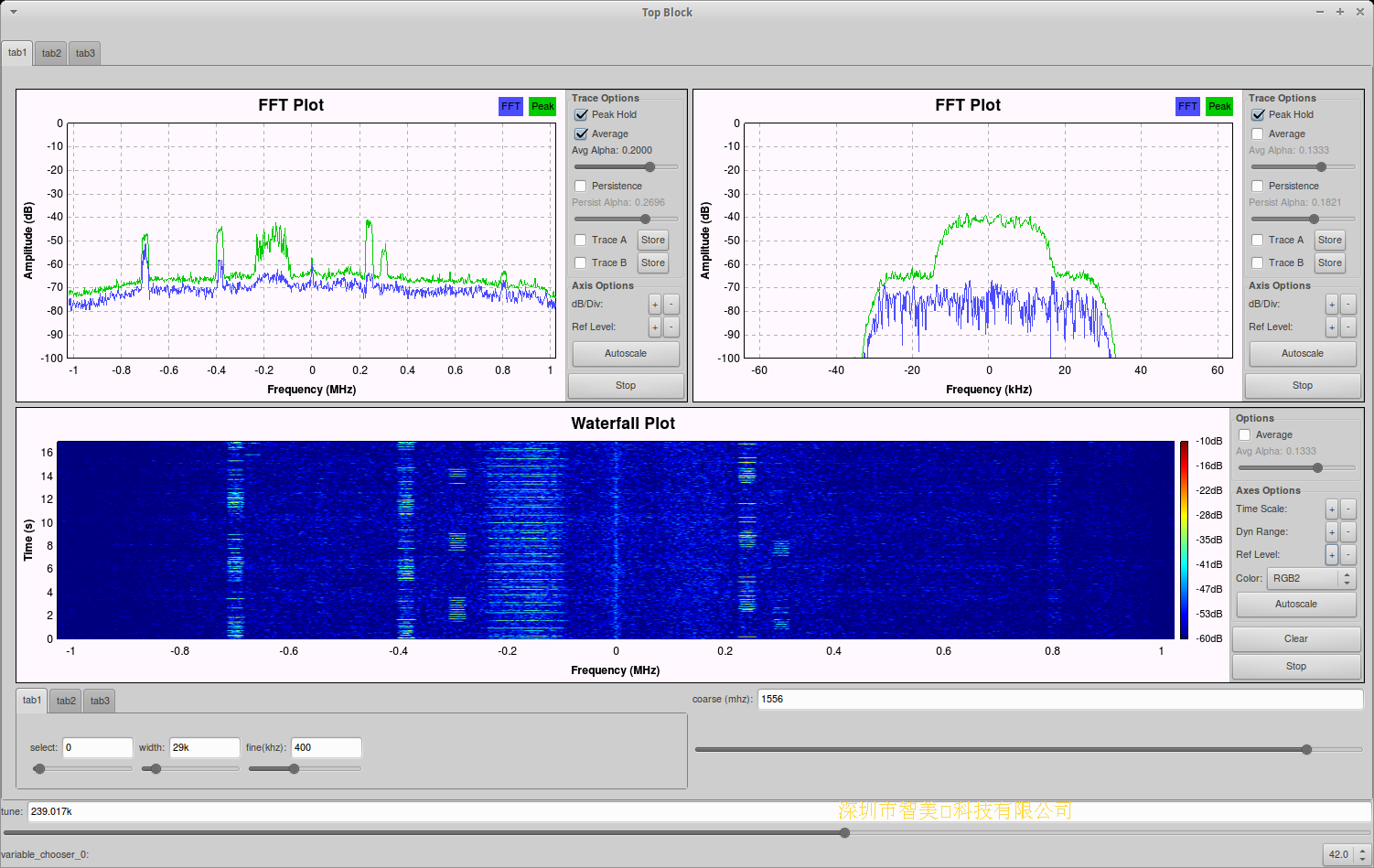
Task: Click the blue FFT legend swatch in left plot
Action: [x=510, y=106]
